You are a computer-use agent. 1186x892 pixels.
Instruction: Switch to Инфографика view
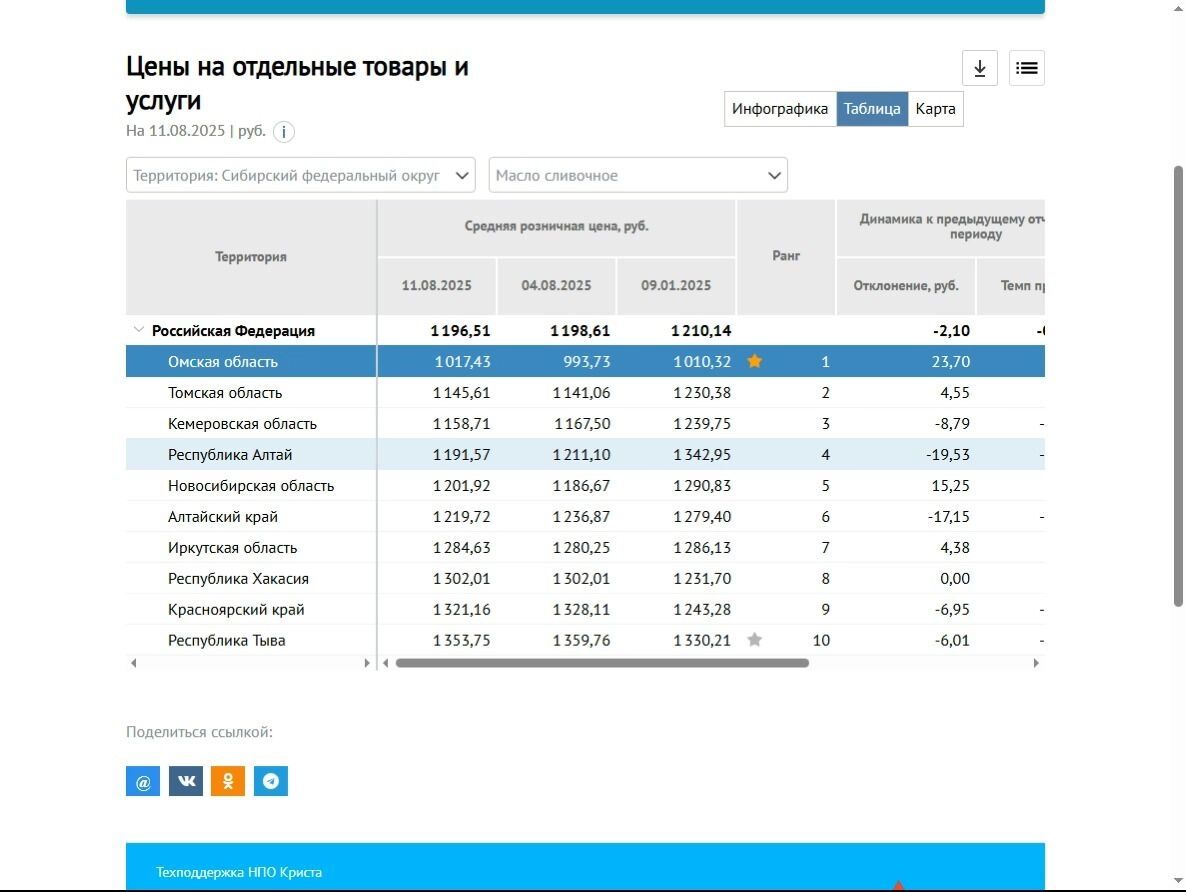[780, 109]
